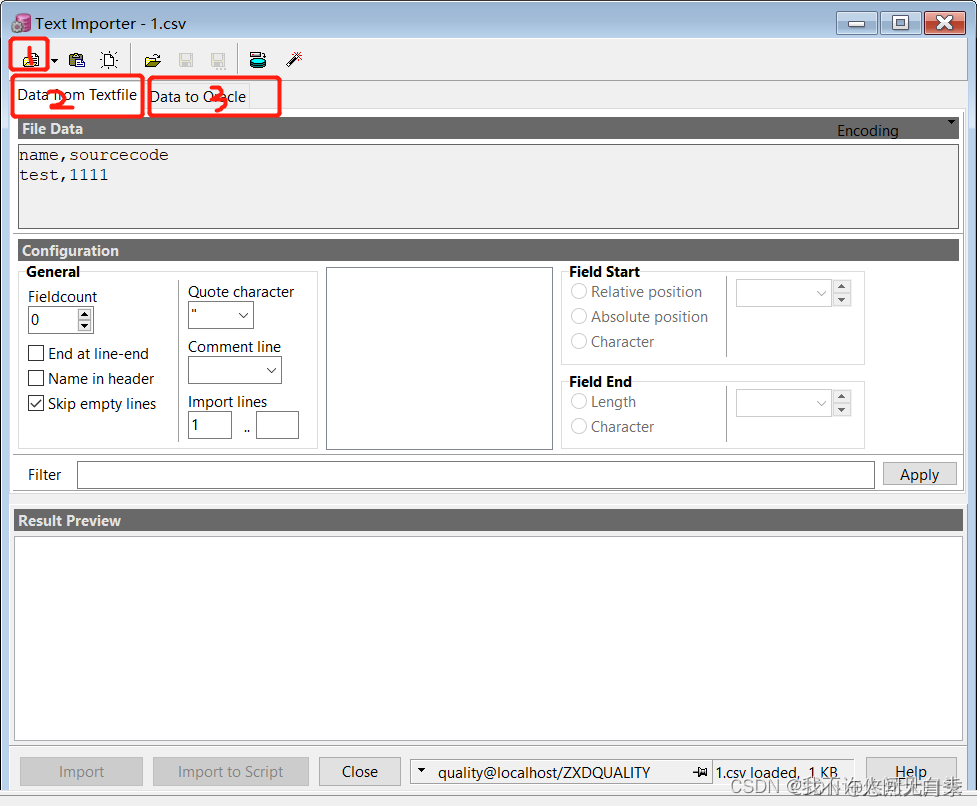Select Relative position radio button

tap(579, 292)
